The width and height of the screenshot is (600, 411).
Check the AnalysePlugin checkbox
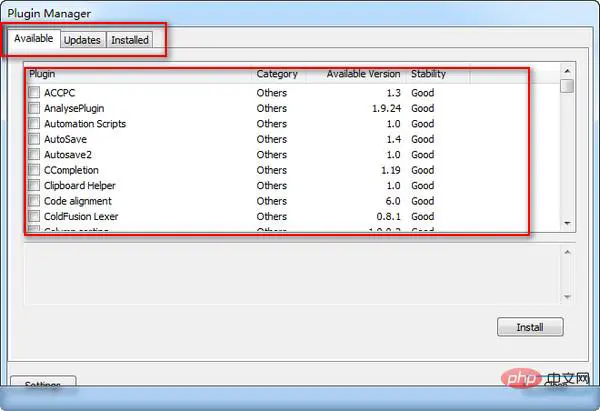point(34,108)
